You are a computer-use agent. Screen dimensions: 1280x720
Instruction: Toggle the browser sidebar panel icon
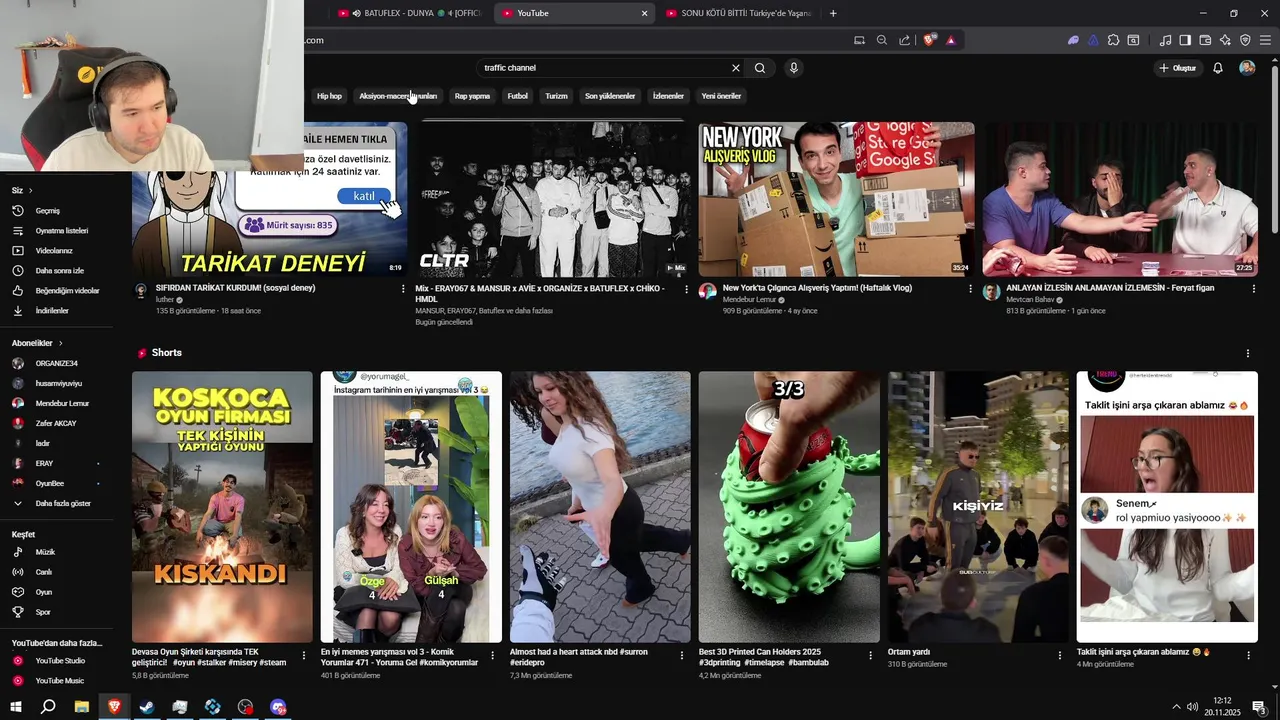(1185, 40)
